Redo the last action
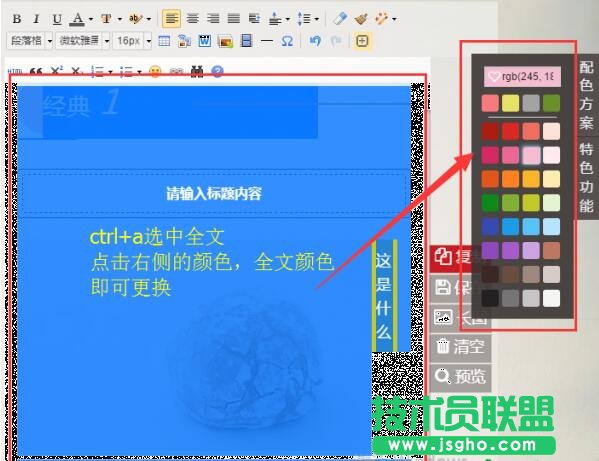Image resolution: width=599 pixels, height=461 pixels. 336,41
